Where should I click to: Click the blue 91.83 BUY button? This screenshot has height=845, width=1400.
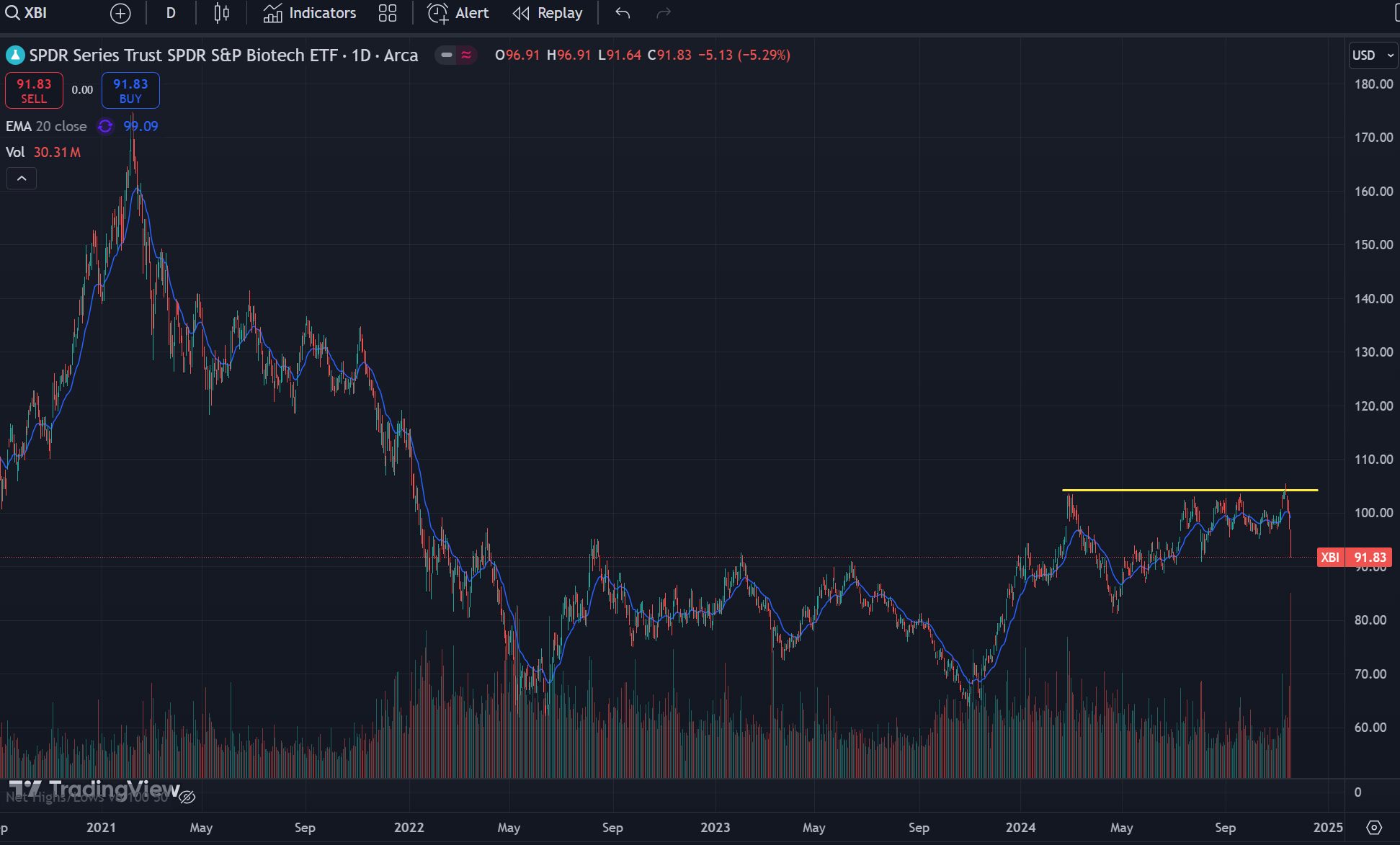pos(130,91)
